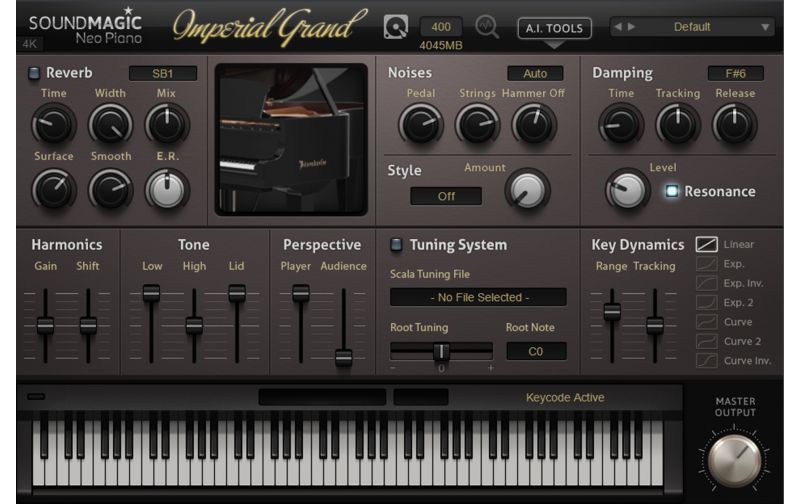Select the Linear curve icon
The width and height of the screenshot is (800, 504).
click(707, 244)
